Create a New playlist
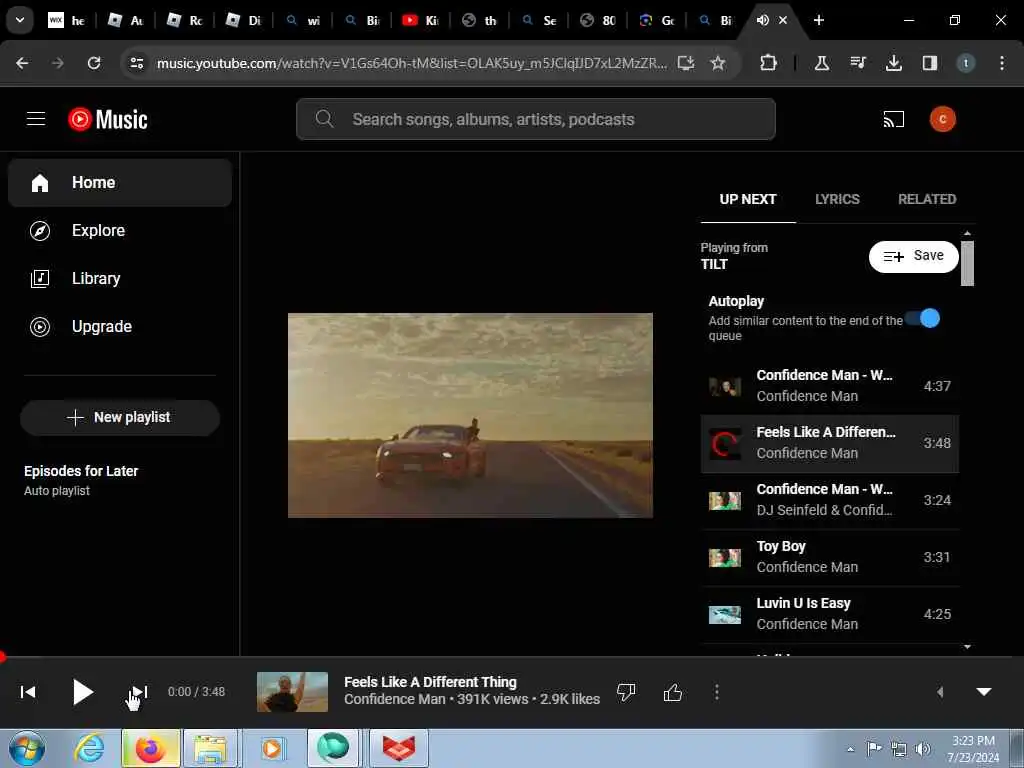Image resolution: width=1024 pixels, height=768 pixels. 120,417
